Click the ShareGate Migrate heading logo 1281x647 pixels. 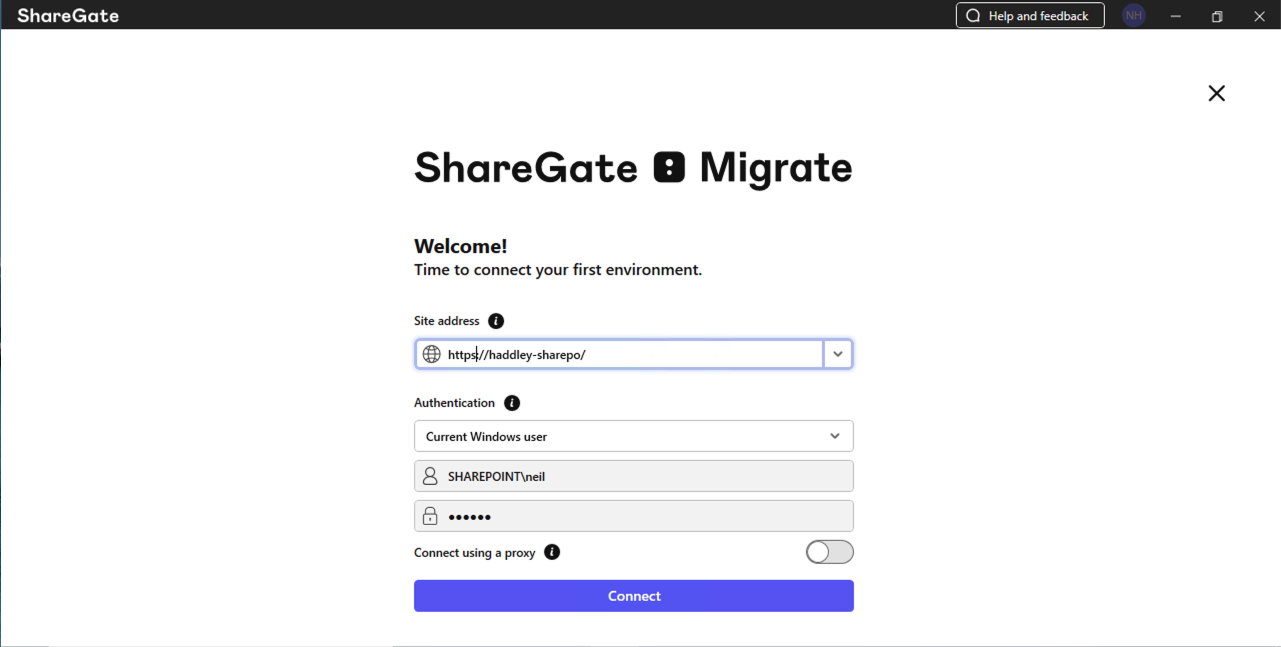point(634,168)
